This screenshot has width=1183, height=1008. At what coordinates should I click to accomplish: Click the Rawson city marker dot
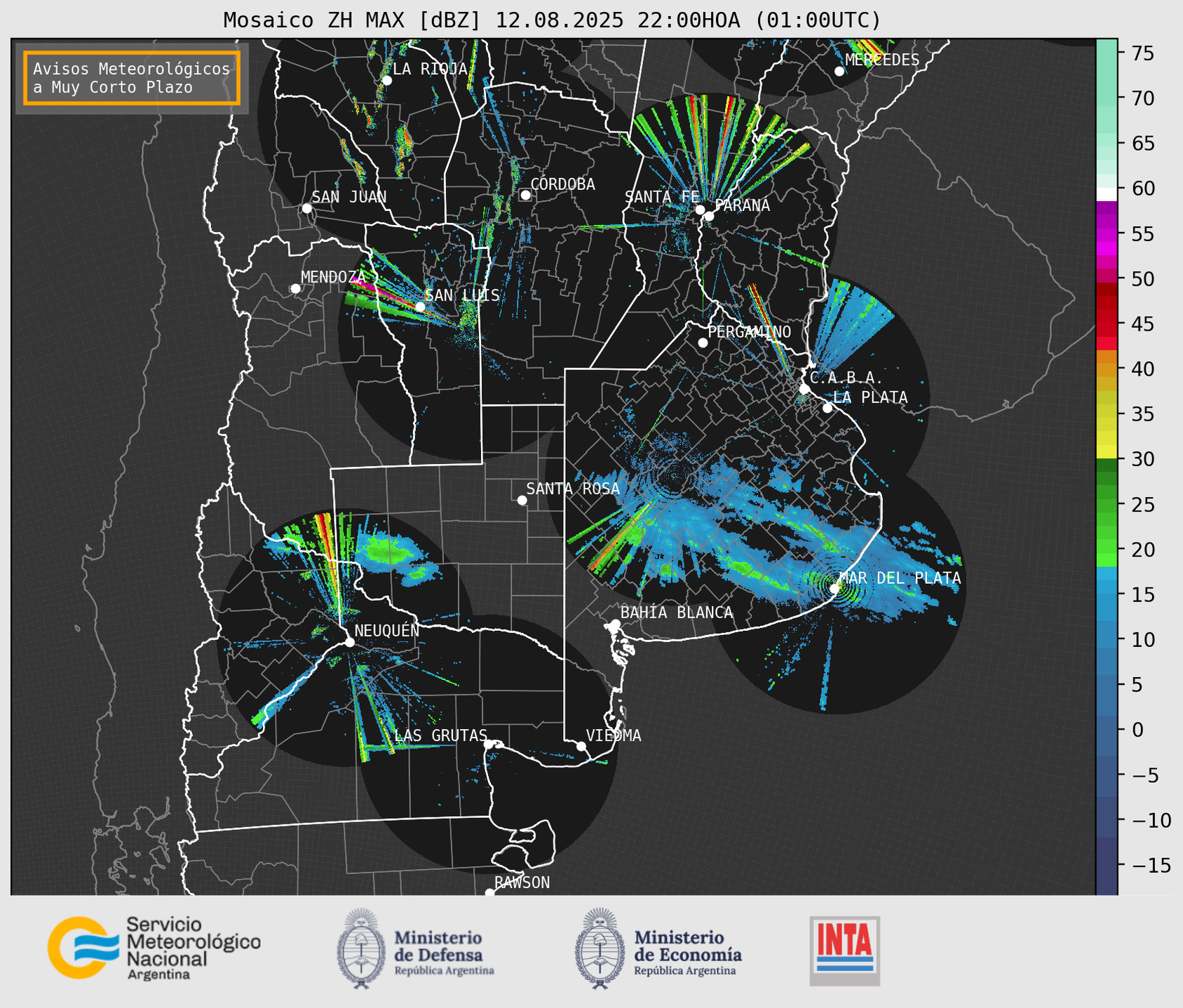[489, 893]
